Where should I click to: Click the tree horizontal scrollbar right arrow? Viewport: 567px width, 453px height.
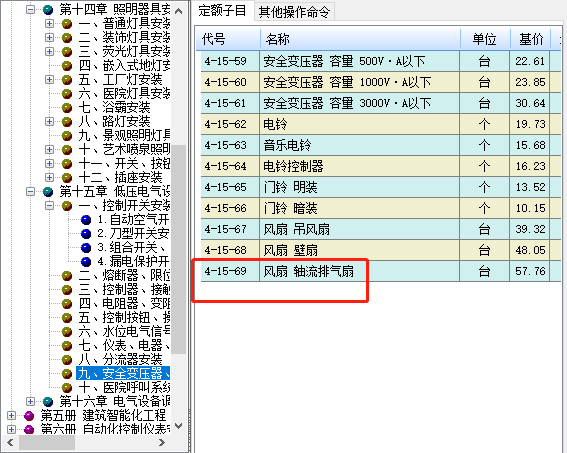coord(162,442)
